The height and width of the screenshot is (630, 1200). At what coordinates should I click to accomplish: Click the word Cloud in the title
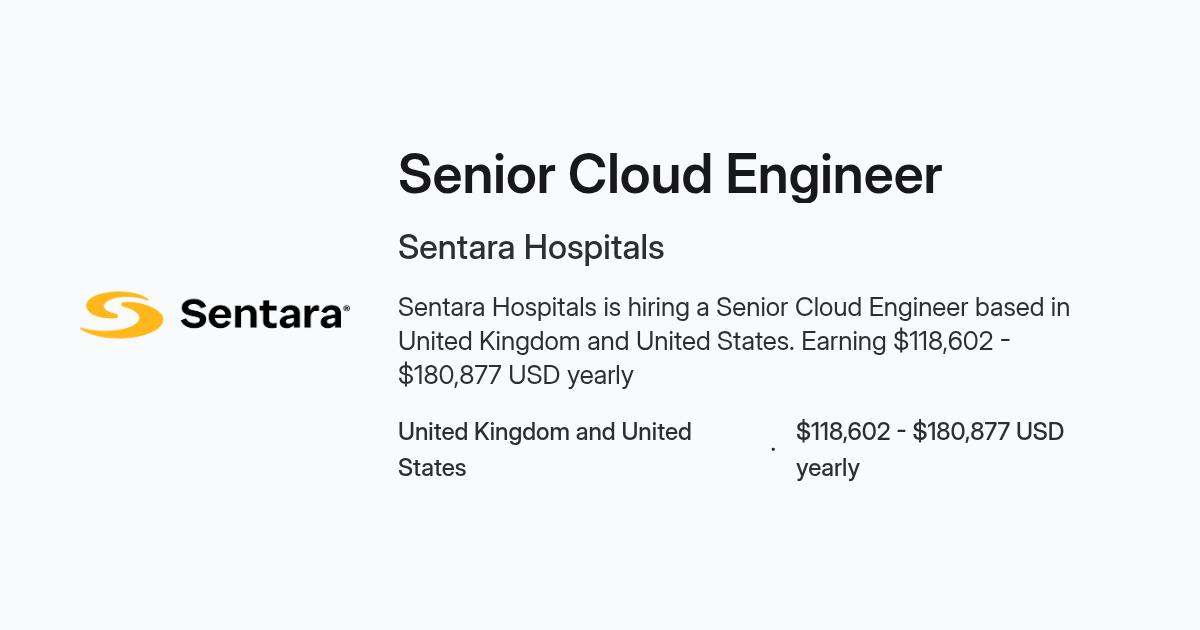coord(640,174)
